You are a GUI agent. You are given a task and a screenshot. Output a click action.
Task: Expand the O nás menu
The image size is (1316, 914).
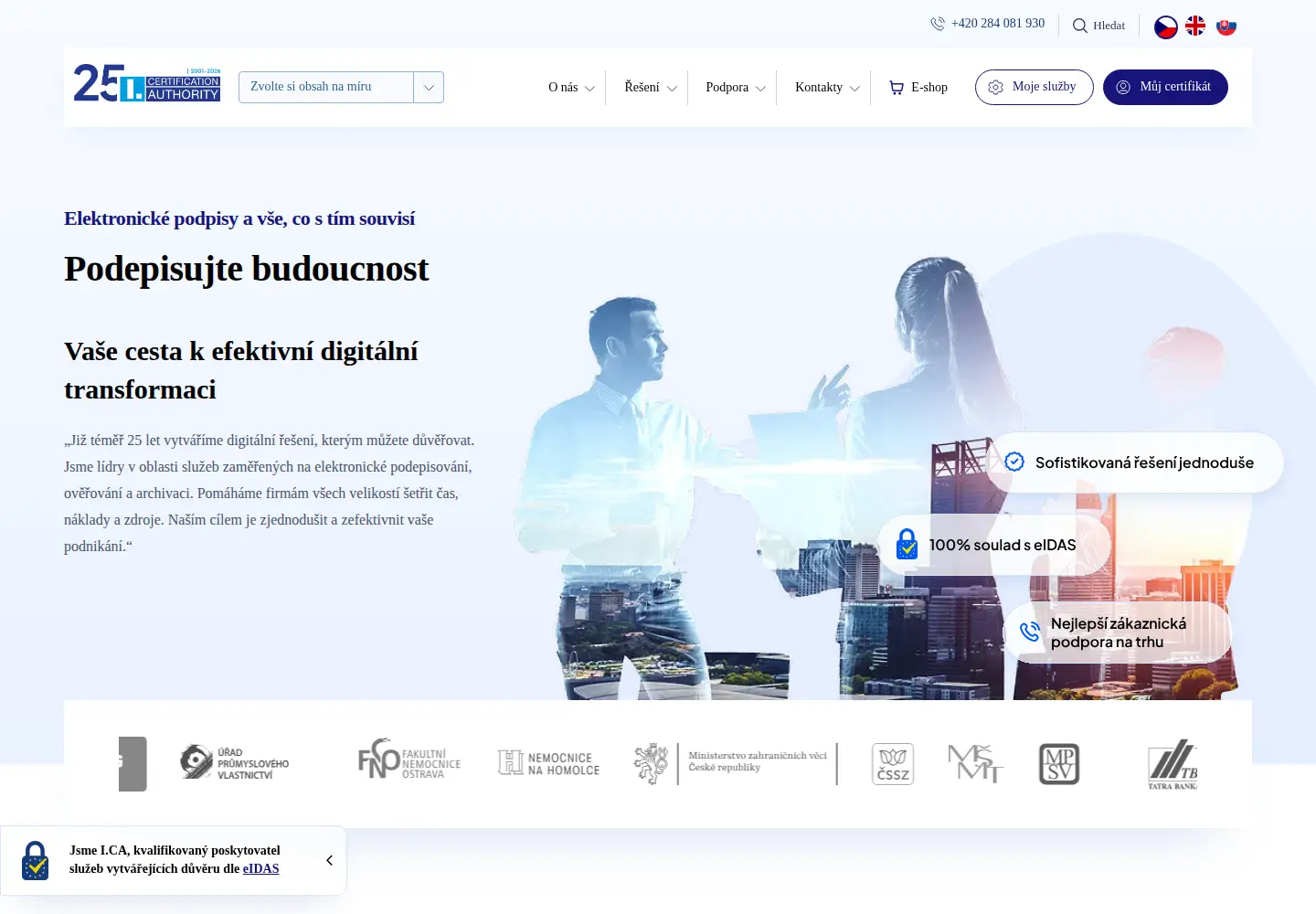click(571, 88)
